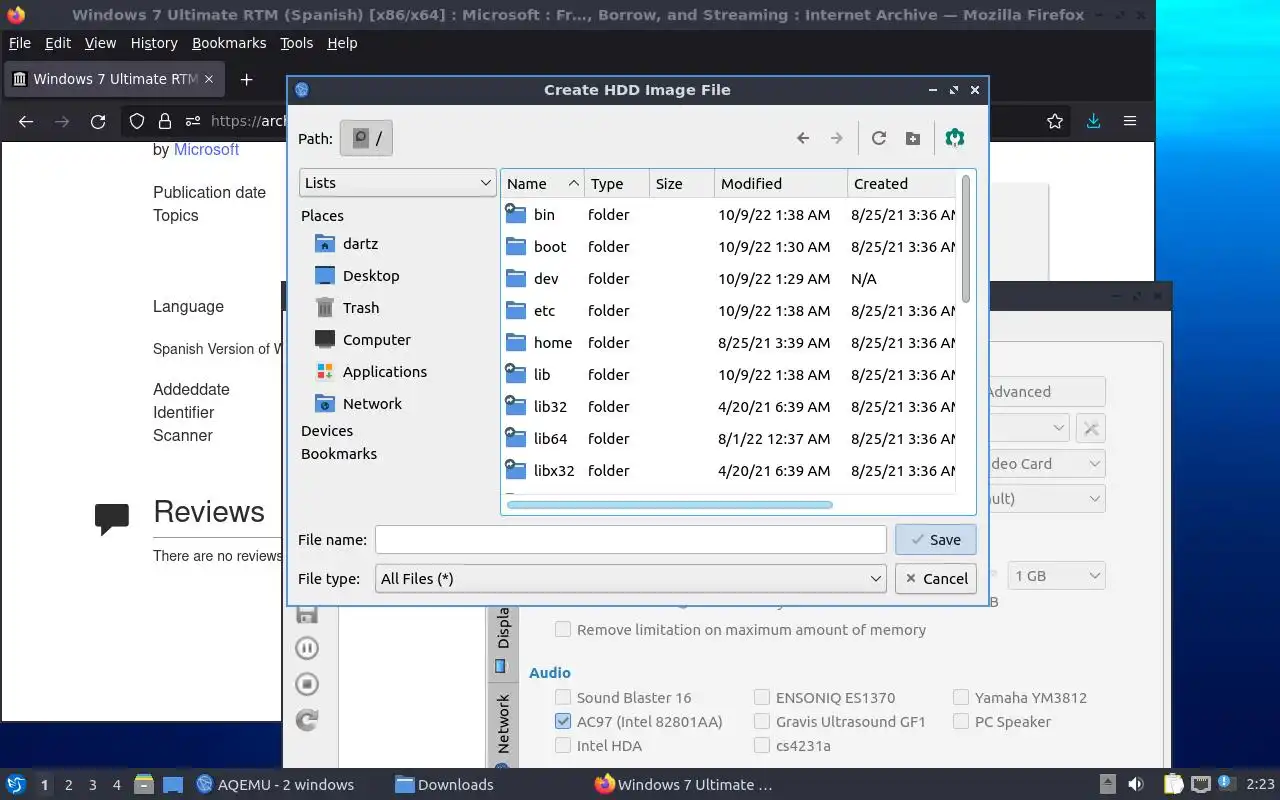Enable Gravis Ultrasound GF1
The image size is (1280, 800).
tap(762, 721)
